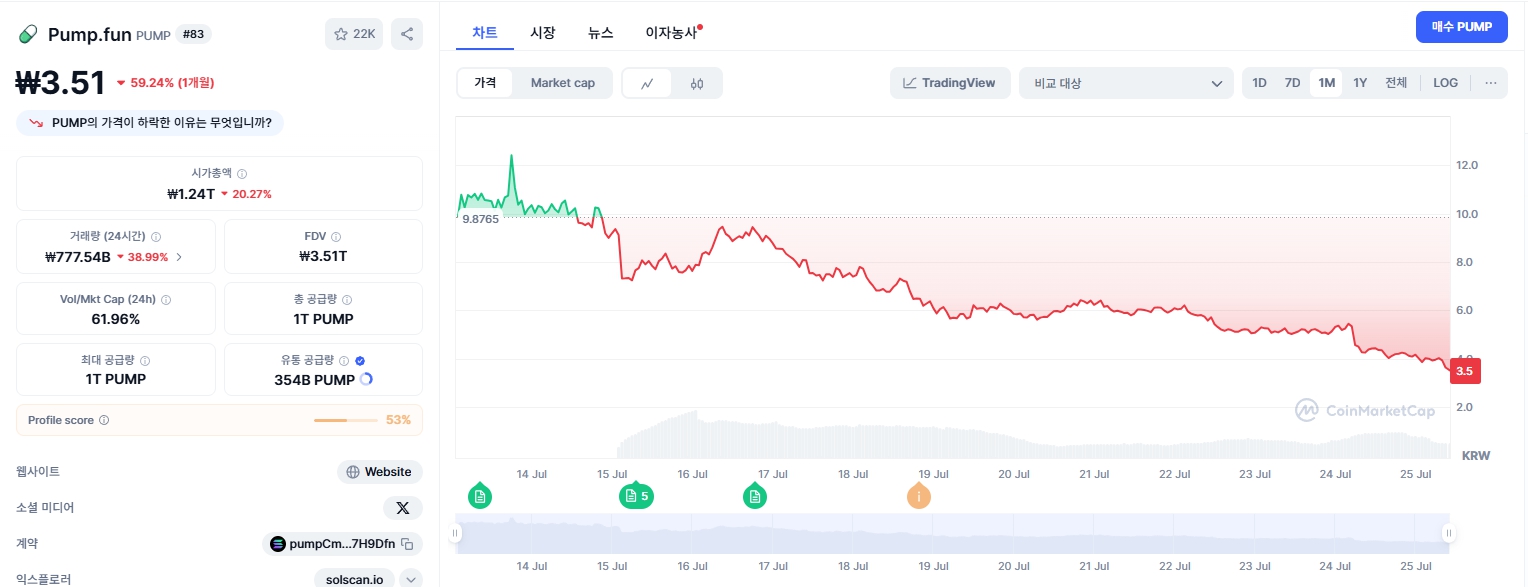Click the left handle of the chart range slider
Viewport: 1528px width, 587px height.
point(456,534)
